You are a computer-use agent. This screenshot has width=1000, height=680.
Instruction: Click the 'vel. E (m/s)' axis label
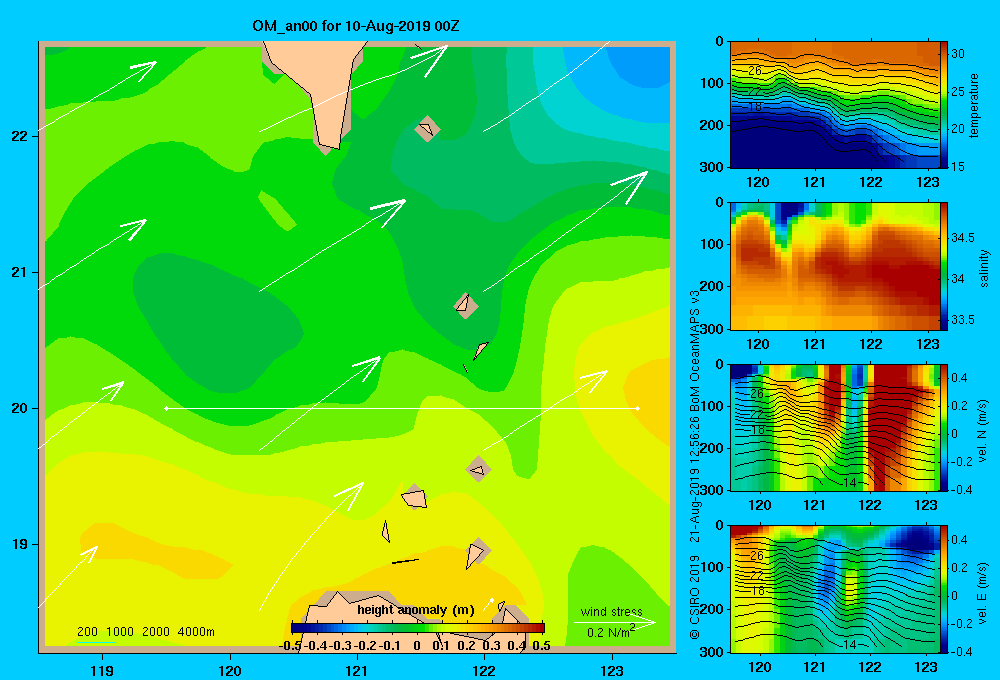[983, 592]
